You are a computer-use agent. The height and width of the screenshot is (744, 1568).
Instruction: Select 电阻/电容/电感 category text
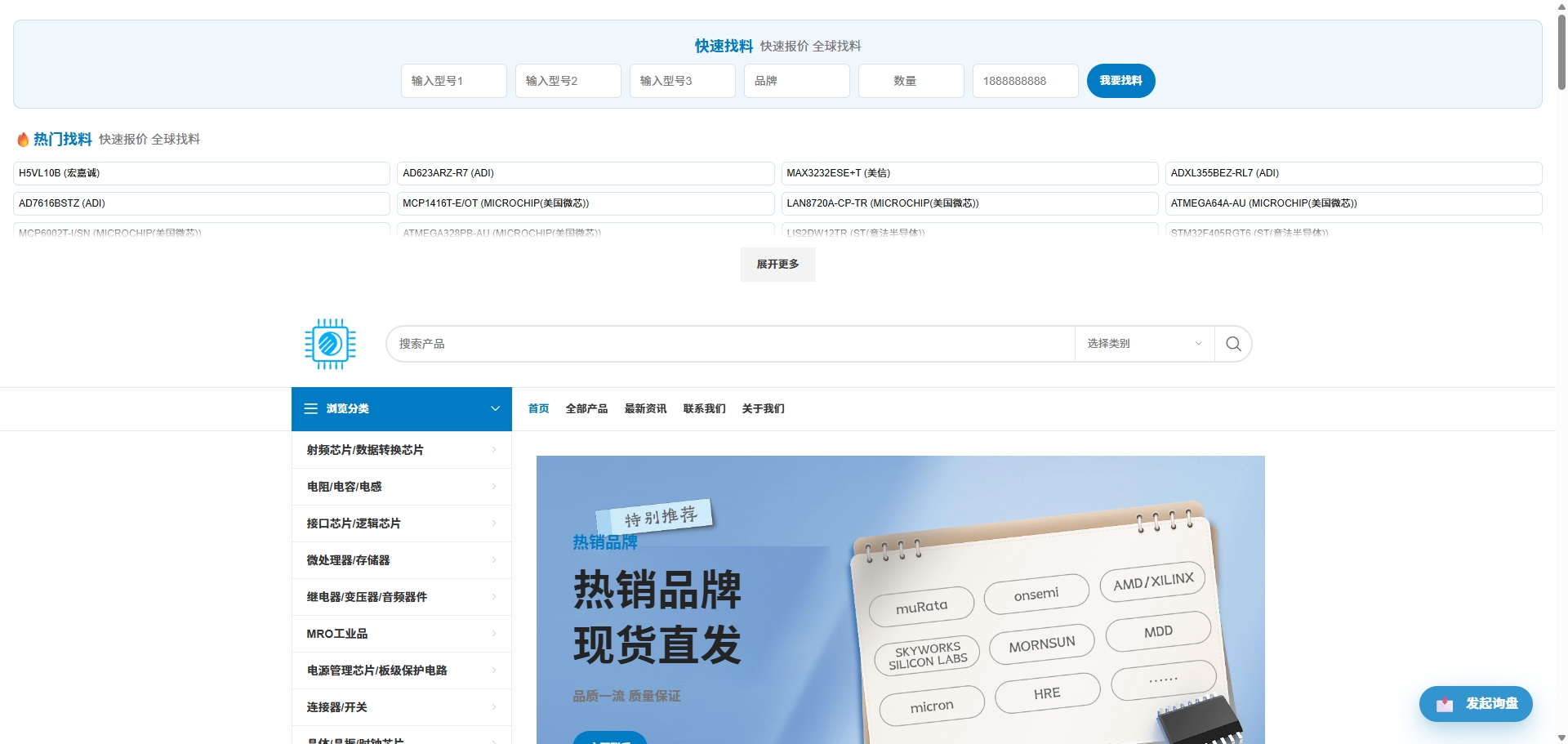pos(344,487)
